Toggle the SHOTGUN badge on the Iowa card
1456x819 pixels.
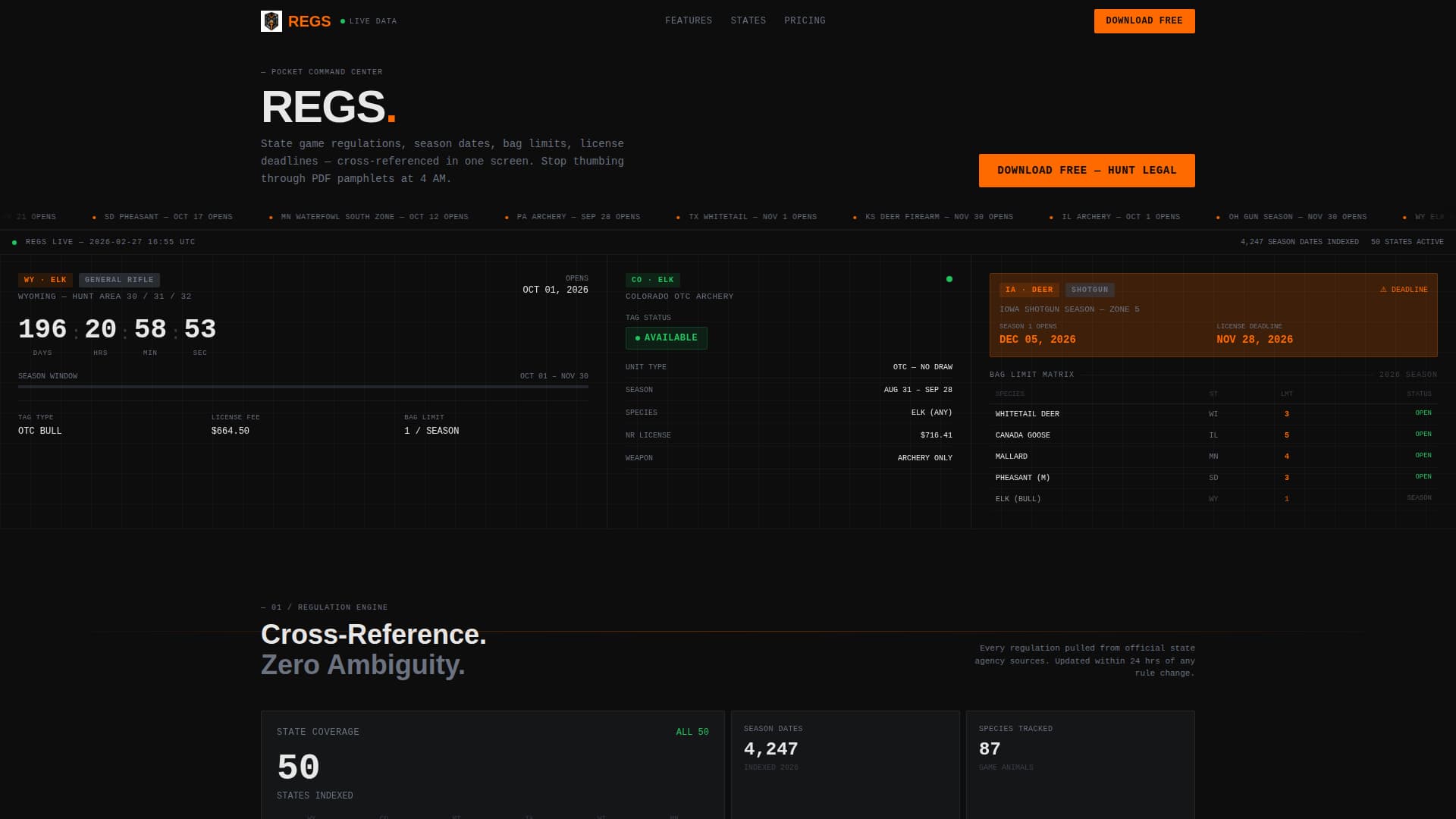point(1090,289)
